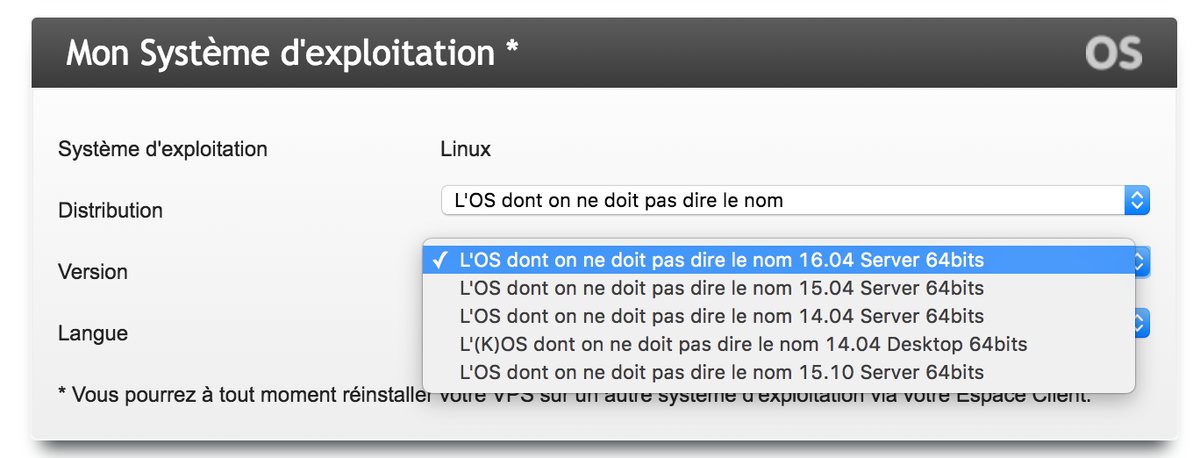This screenshot has width=1200, height=458.
Task: Click the OS logo in the header
Action: (x=1113, y=54)
